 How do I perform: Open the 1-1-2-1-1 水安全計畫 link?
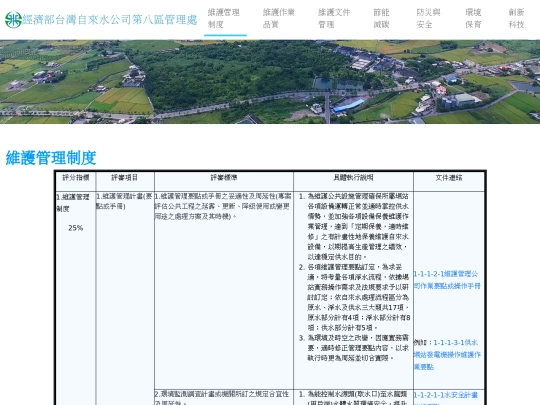[446, 398]
